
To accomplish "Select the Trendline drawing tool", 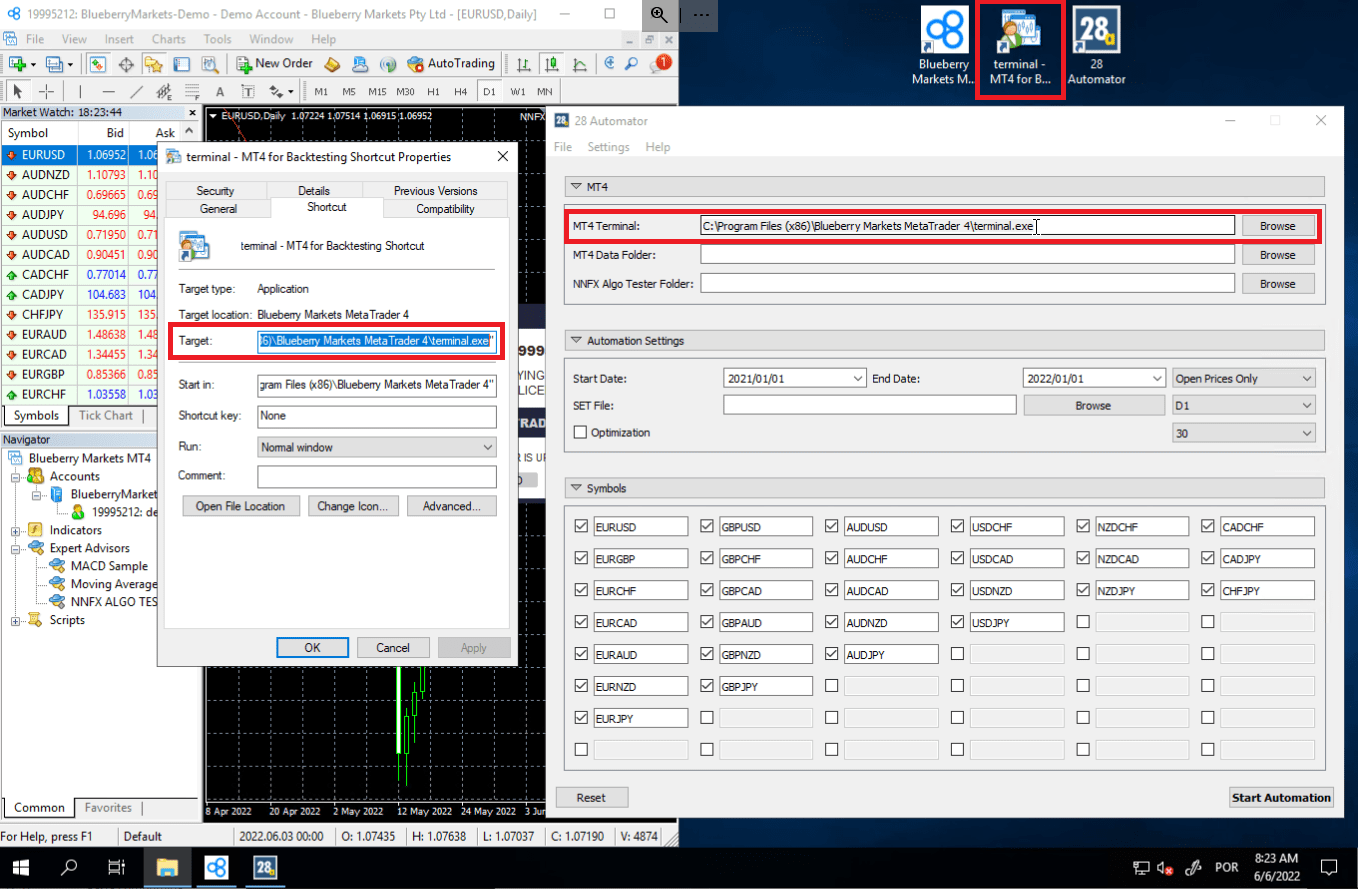I will [x=136, y=91].
